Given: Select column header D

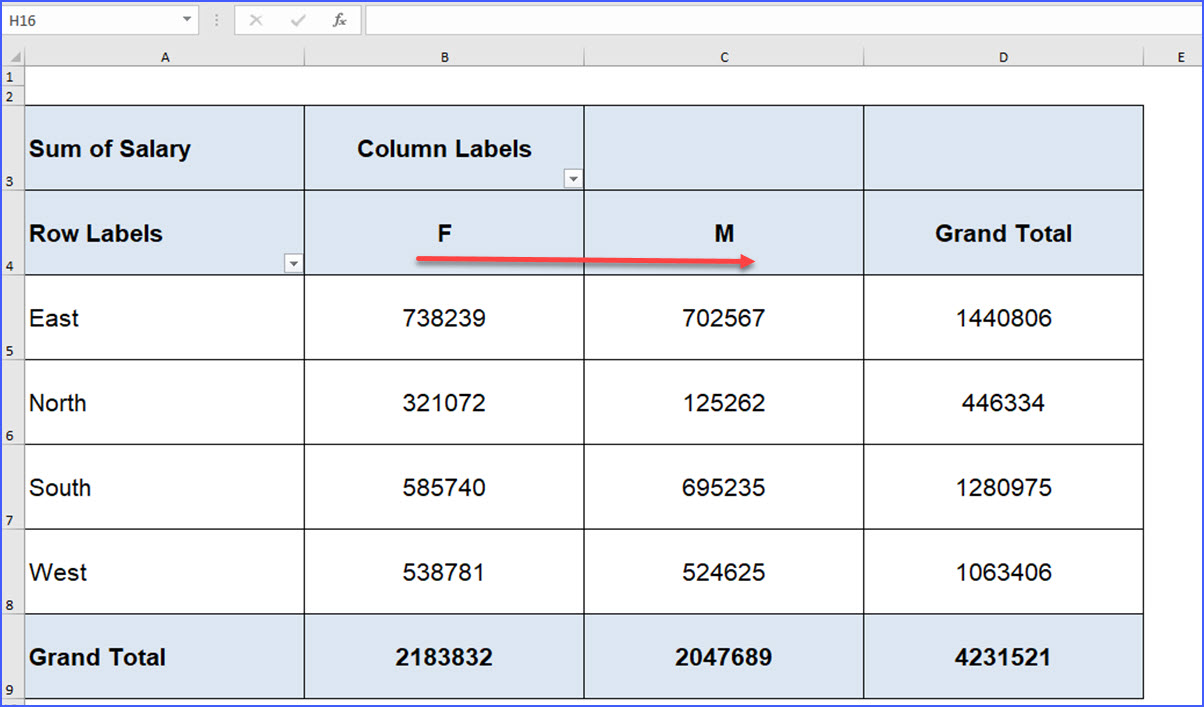Looking at the screenshot, I should tap(1003, 57).
